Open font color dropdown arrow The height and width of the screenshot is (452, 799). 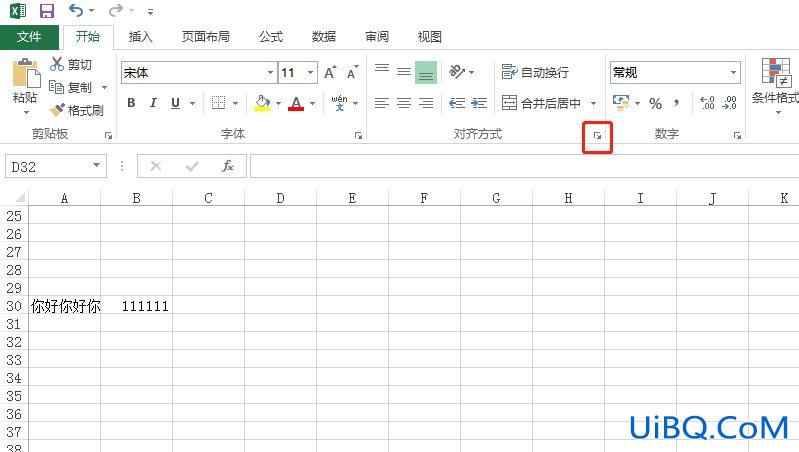(312, 103)
